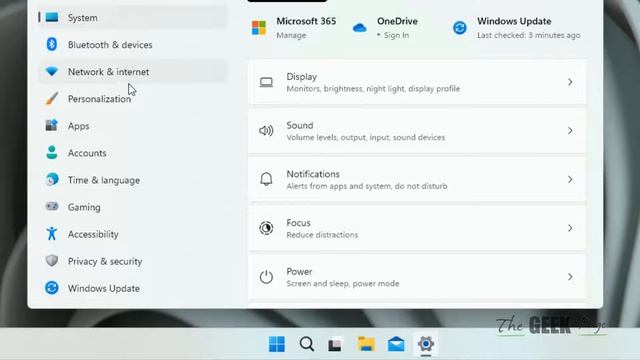The width and height of the screenshot is (640, 360).
Task: Click 'Reduce distractions' description
Action: 322,235
